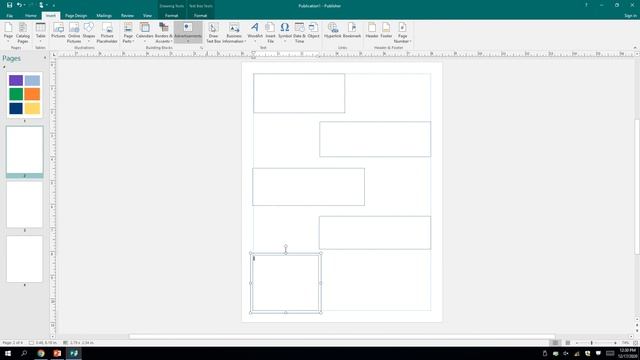Screen dimensions: 640x360
Task: Open the Calendars gallery
Action: pos(144,33)
